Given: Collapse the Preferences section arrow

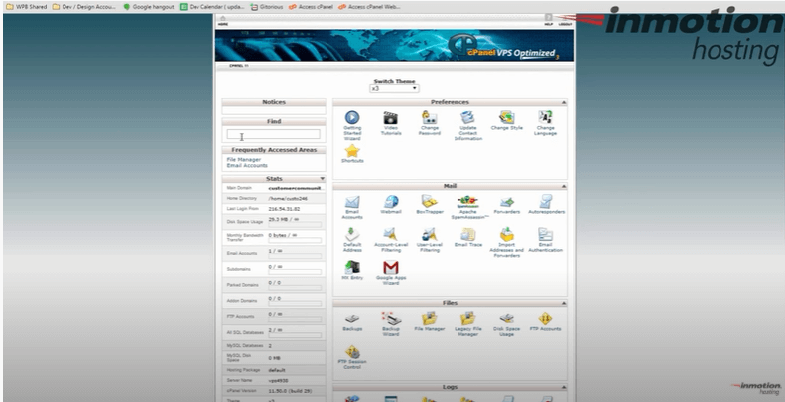Looking at the screenshot, I should (564, 102).
